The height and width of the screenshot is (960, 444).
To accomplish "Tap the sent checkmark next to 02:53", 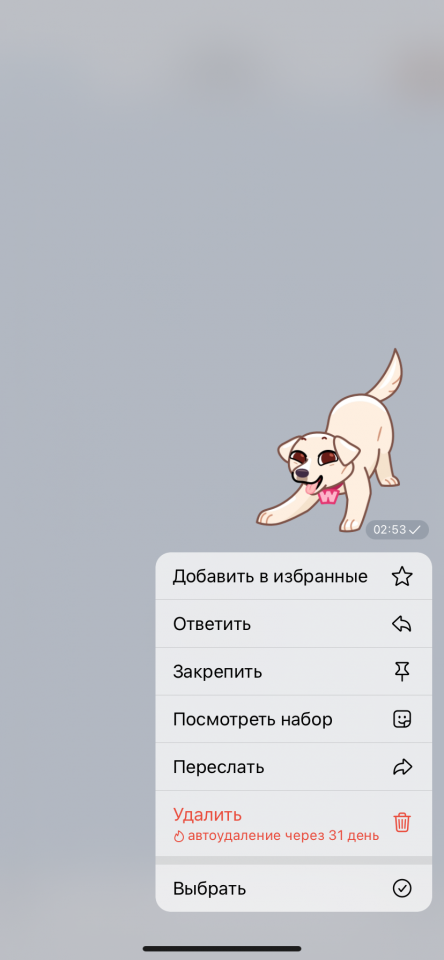I will 415,530.
